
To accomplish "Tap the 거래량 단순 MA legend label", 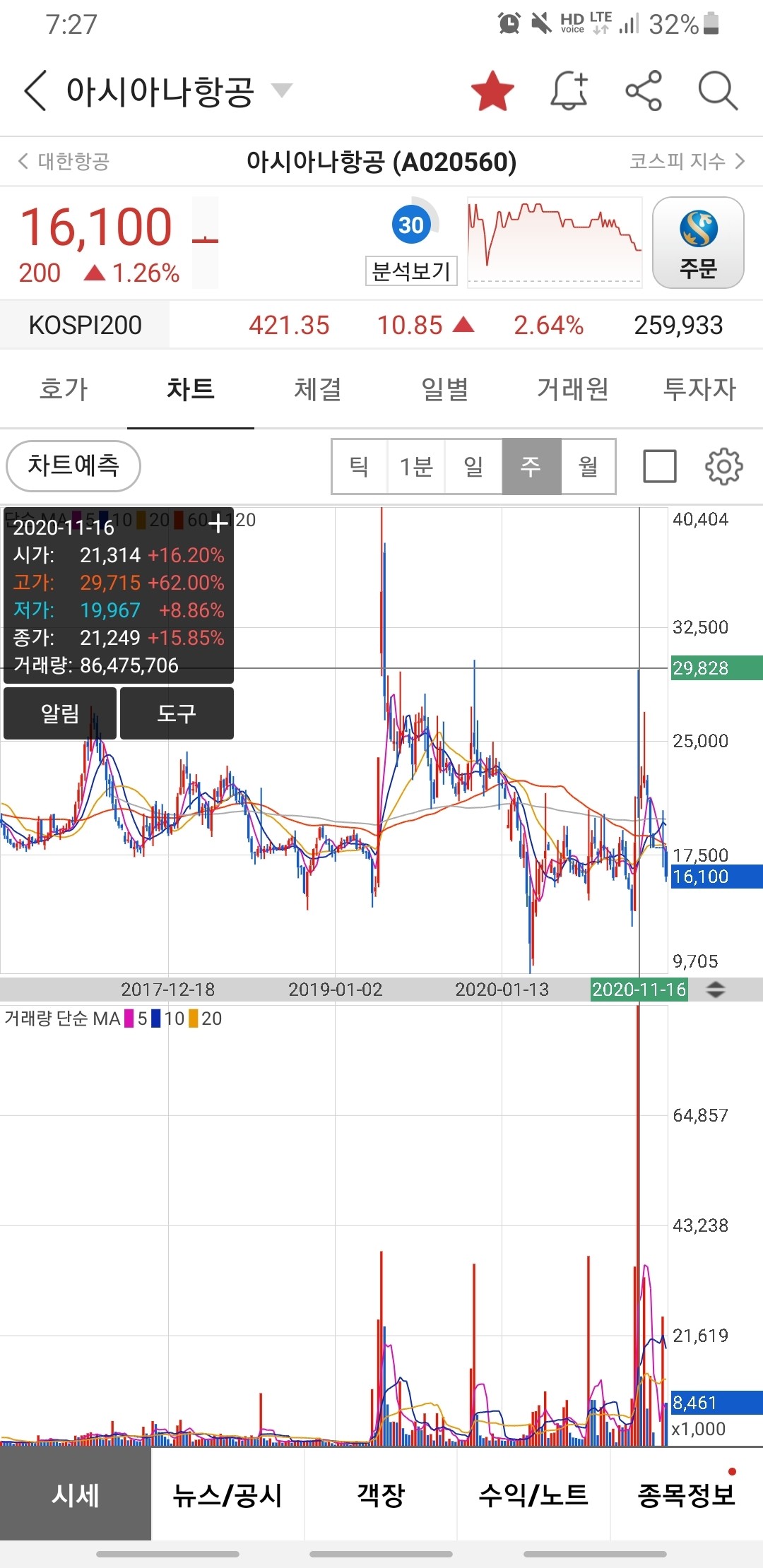I will tap(63, 1018).
